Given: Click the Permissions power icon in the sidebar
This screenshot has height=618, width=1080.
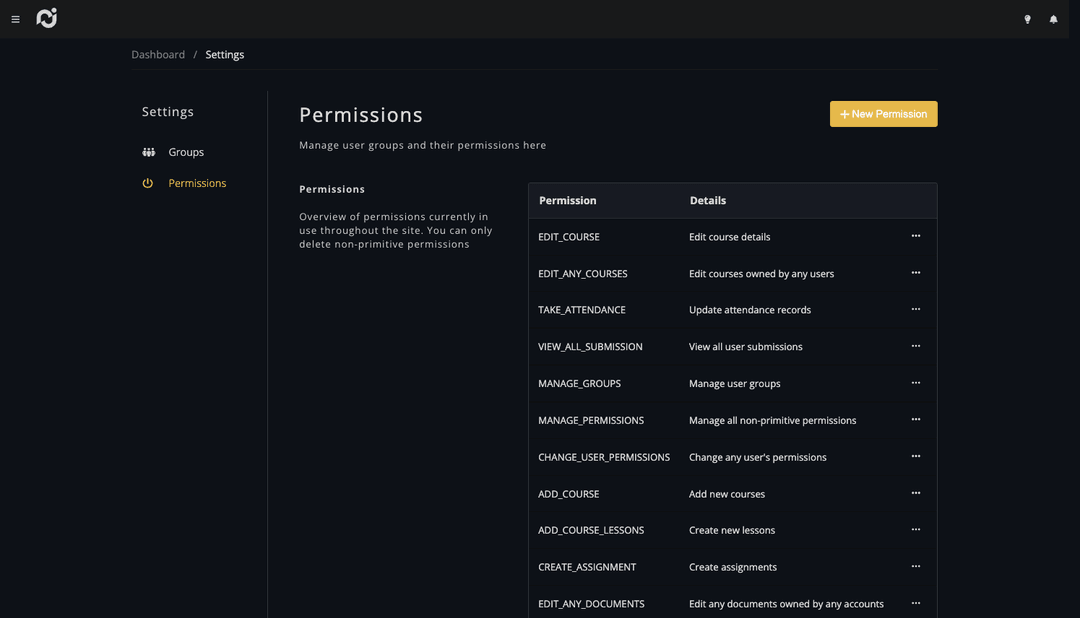Looking at the screenshot, I should 147,183.
